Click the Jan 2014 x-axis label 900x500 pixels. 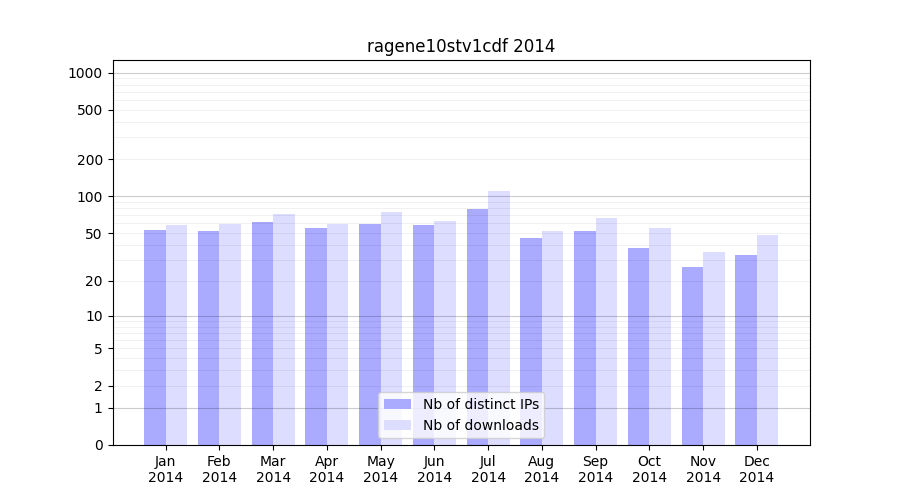(x=166, y=469)
